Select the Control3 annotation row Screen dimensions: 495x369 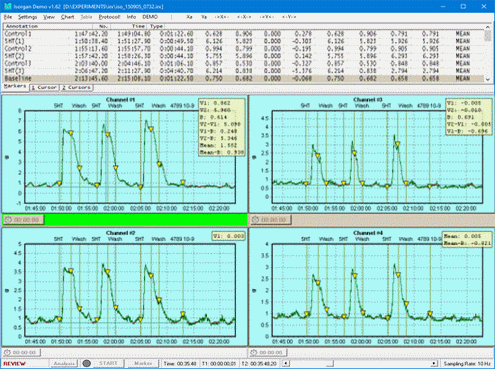click(x=244, y=63)
